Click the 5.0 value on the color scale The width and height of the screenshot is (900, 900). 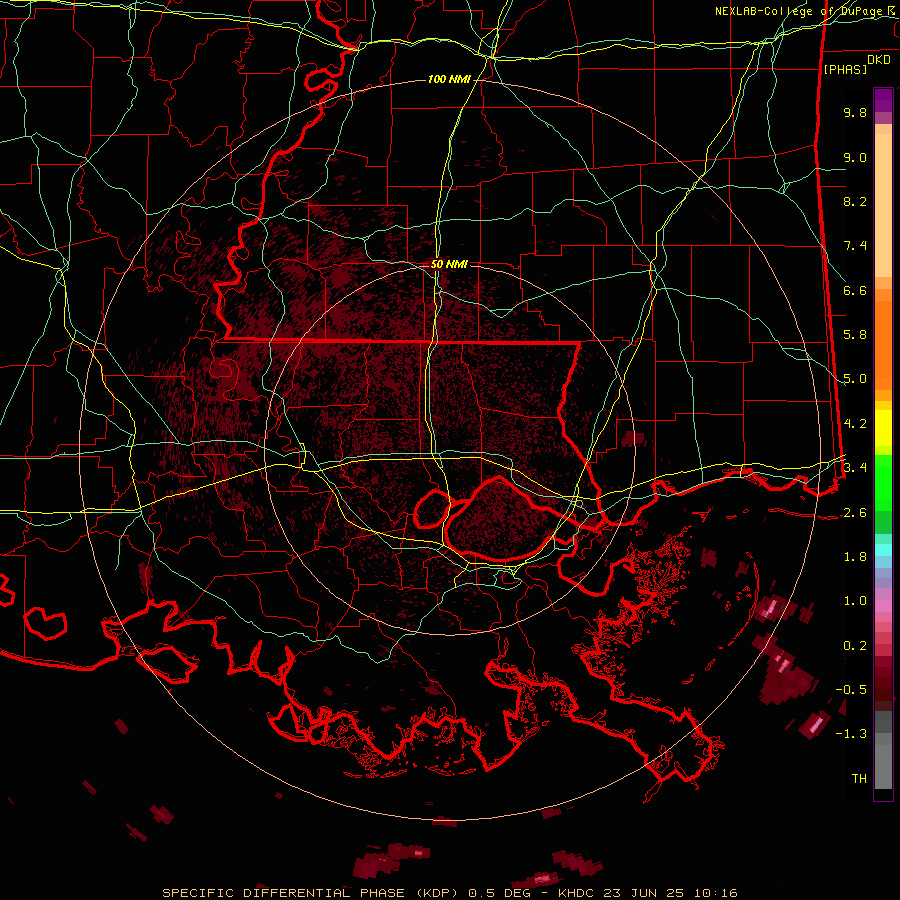(x=855, y=379)
